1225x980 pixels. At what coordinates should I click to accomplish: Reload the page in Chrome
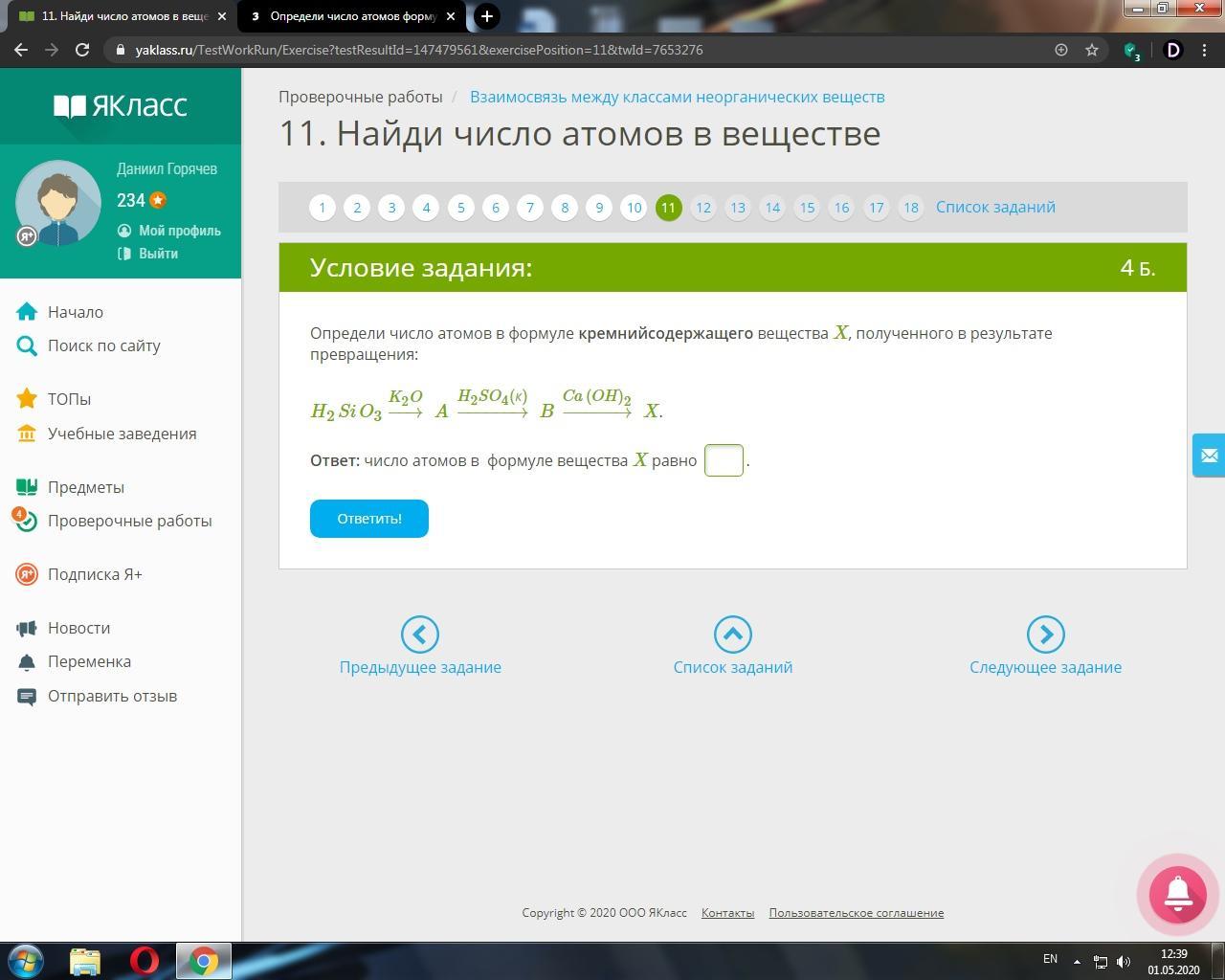click(x=82, y=50)
